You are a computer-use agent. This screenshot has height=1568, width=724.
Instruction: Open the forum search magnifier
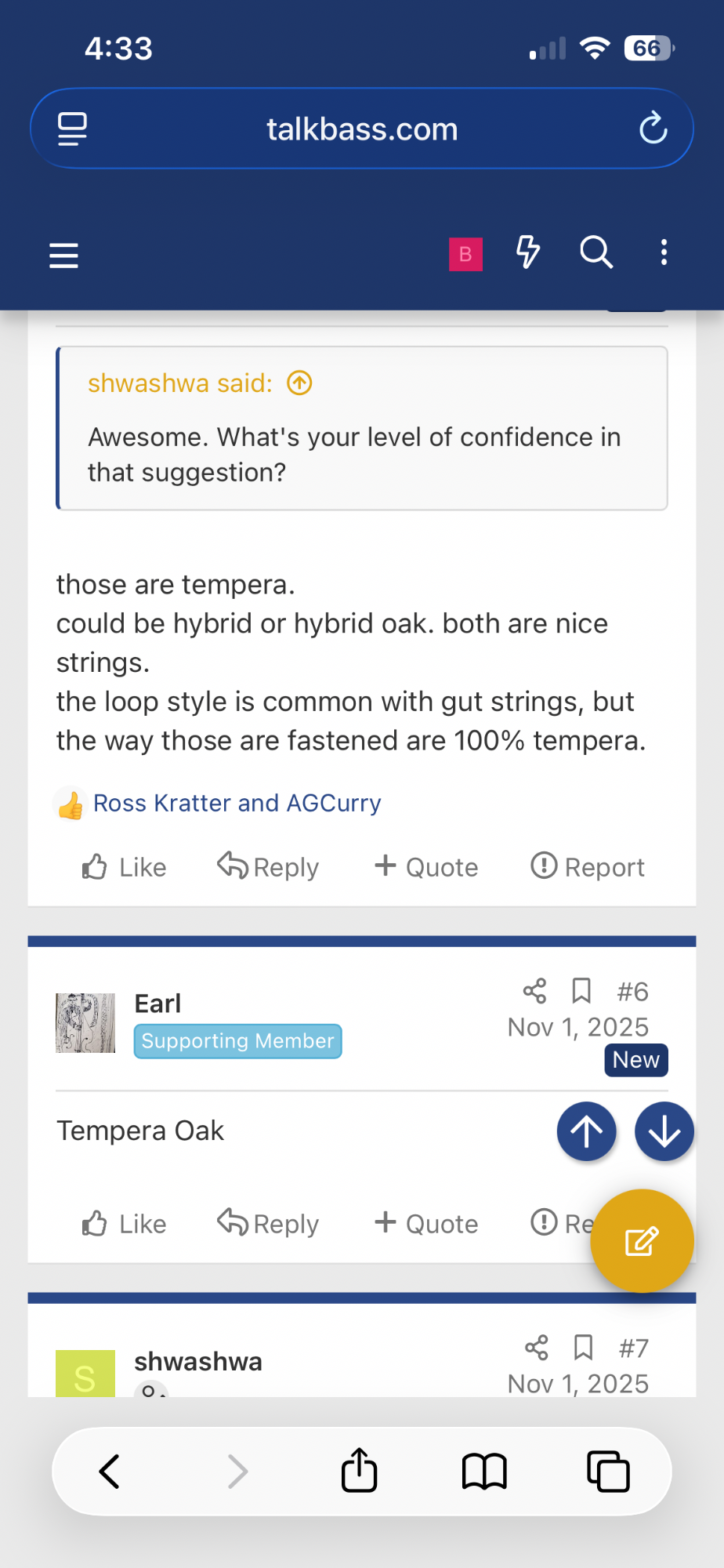pos(595,252)
